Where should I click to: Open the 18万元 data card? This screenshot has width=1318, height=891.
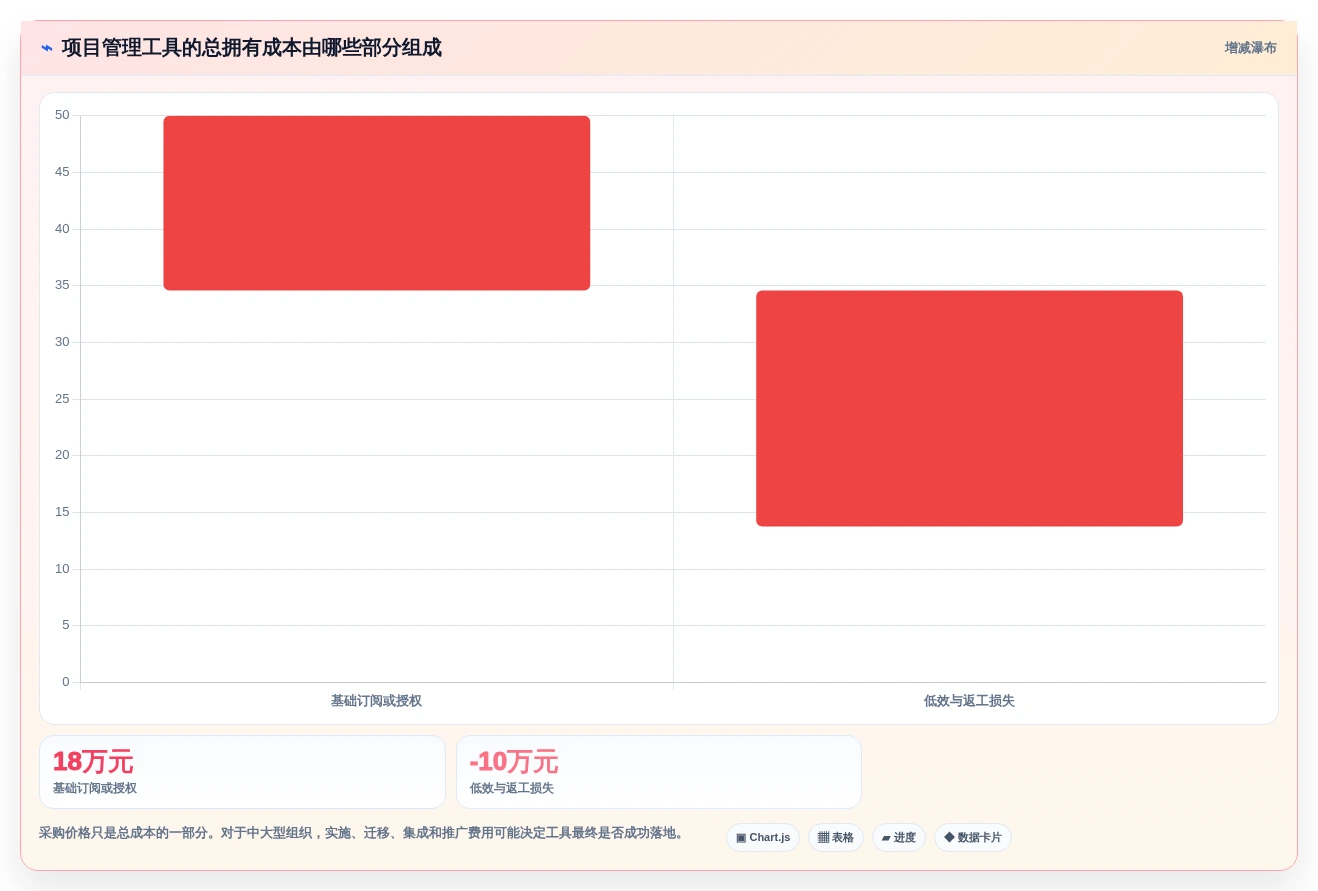pos(242,772)
